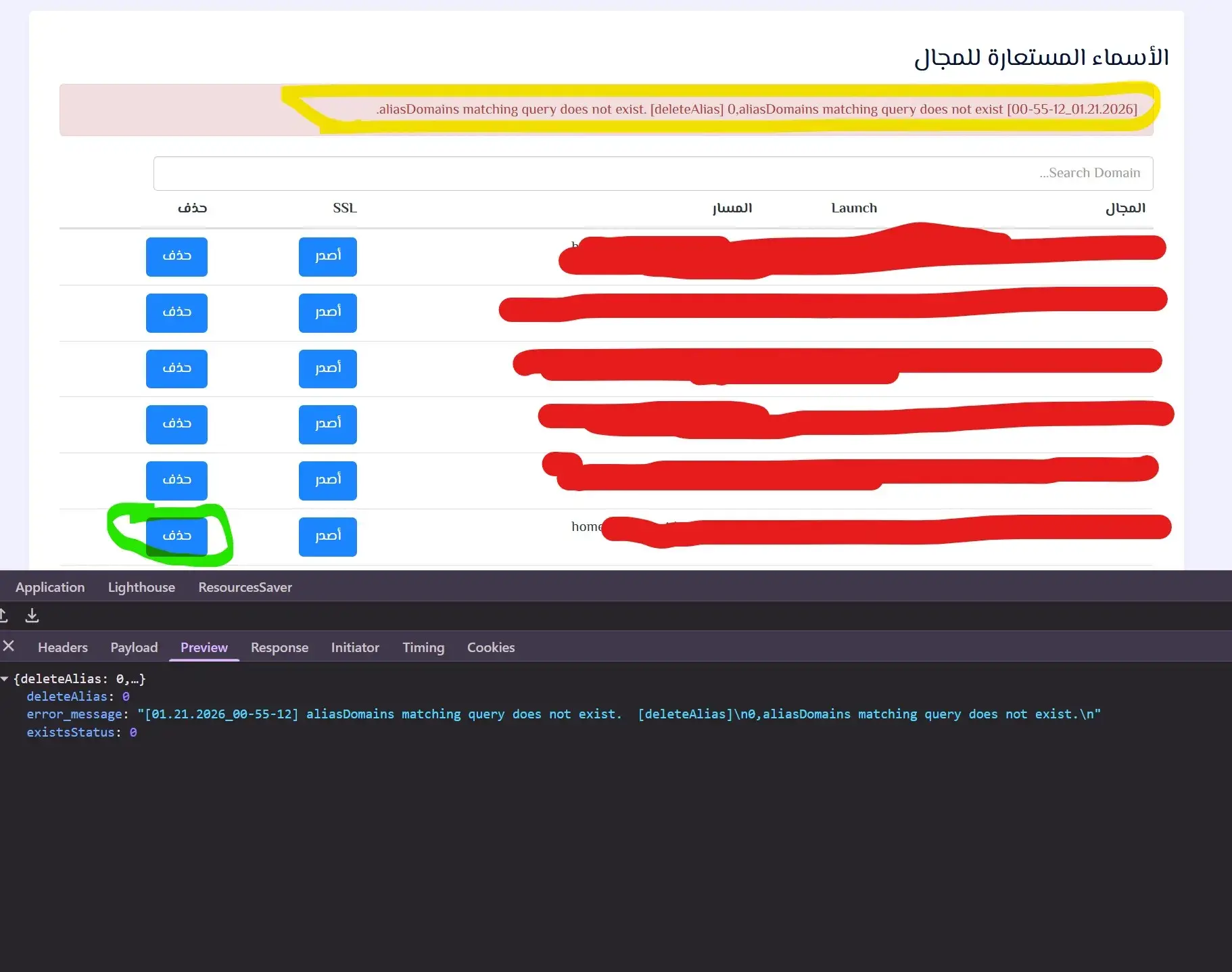Click the أصدر SSL button in first row
This screenshot has width=1232, height=972.
(328, 256)
